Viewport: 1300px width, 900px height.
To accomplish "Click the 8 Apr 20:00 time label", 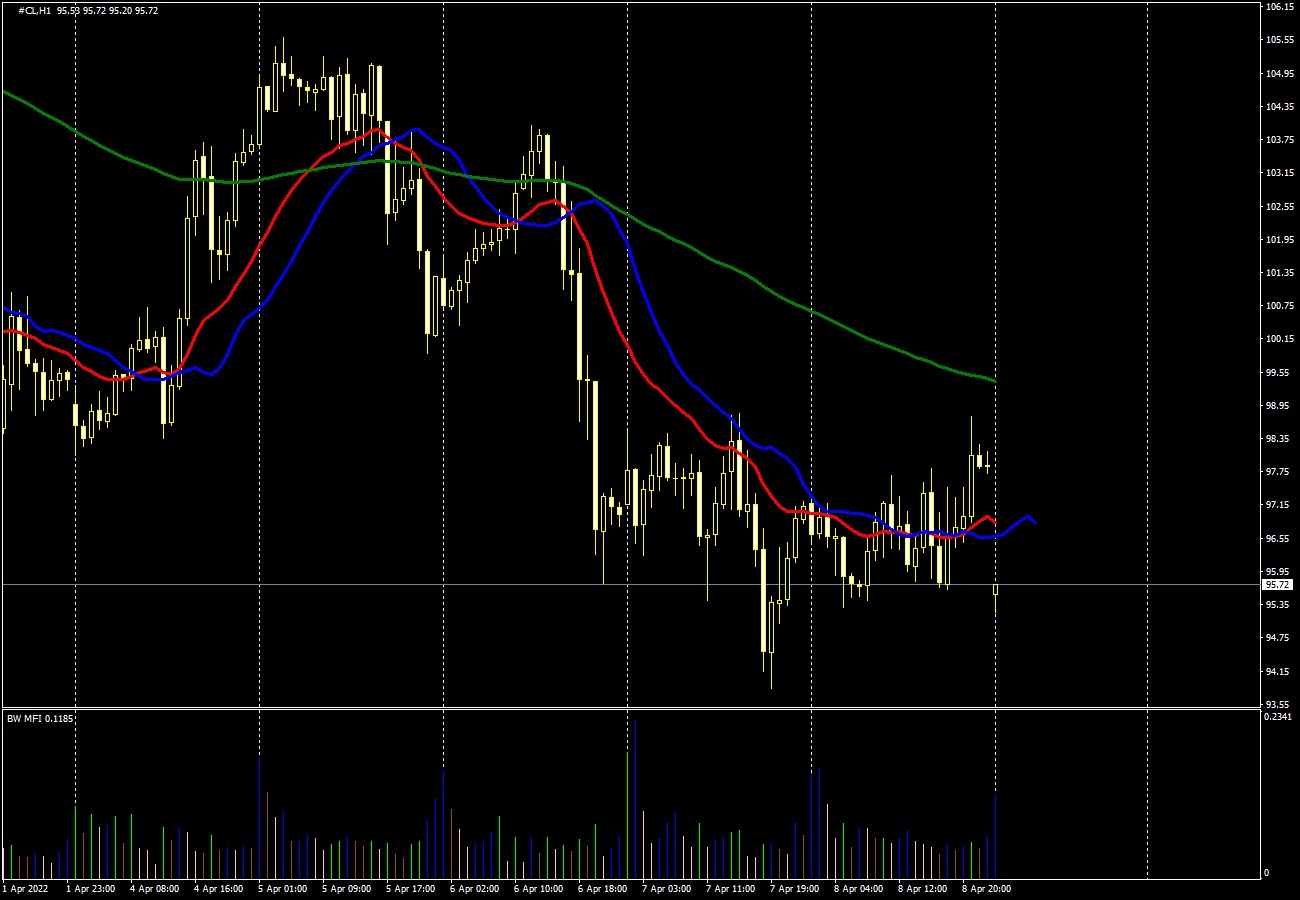I will click(986, 888).
